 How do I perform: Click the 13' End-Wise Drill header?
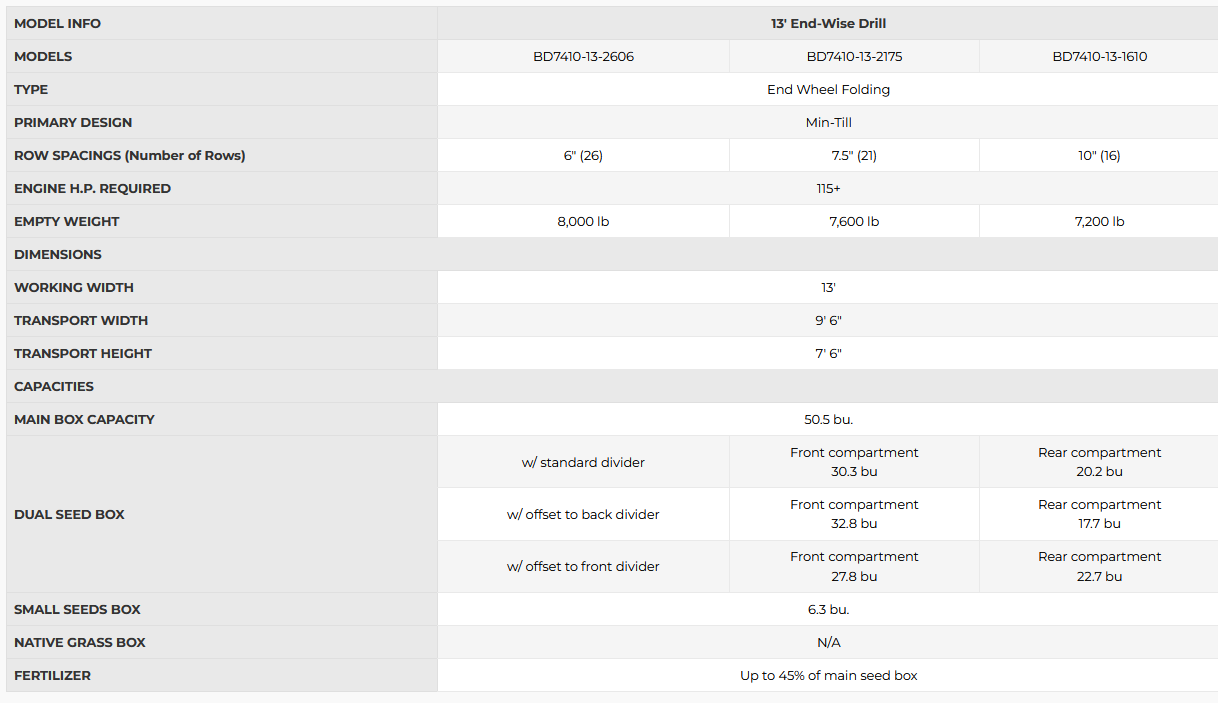[828, 24]
